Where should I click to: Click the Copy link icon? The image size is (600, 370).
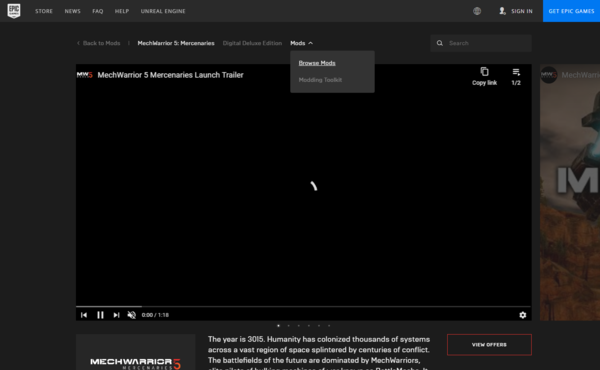coord(484,72)
